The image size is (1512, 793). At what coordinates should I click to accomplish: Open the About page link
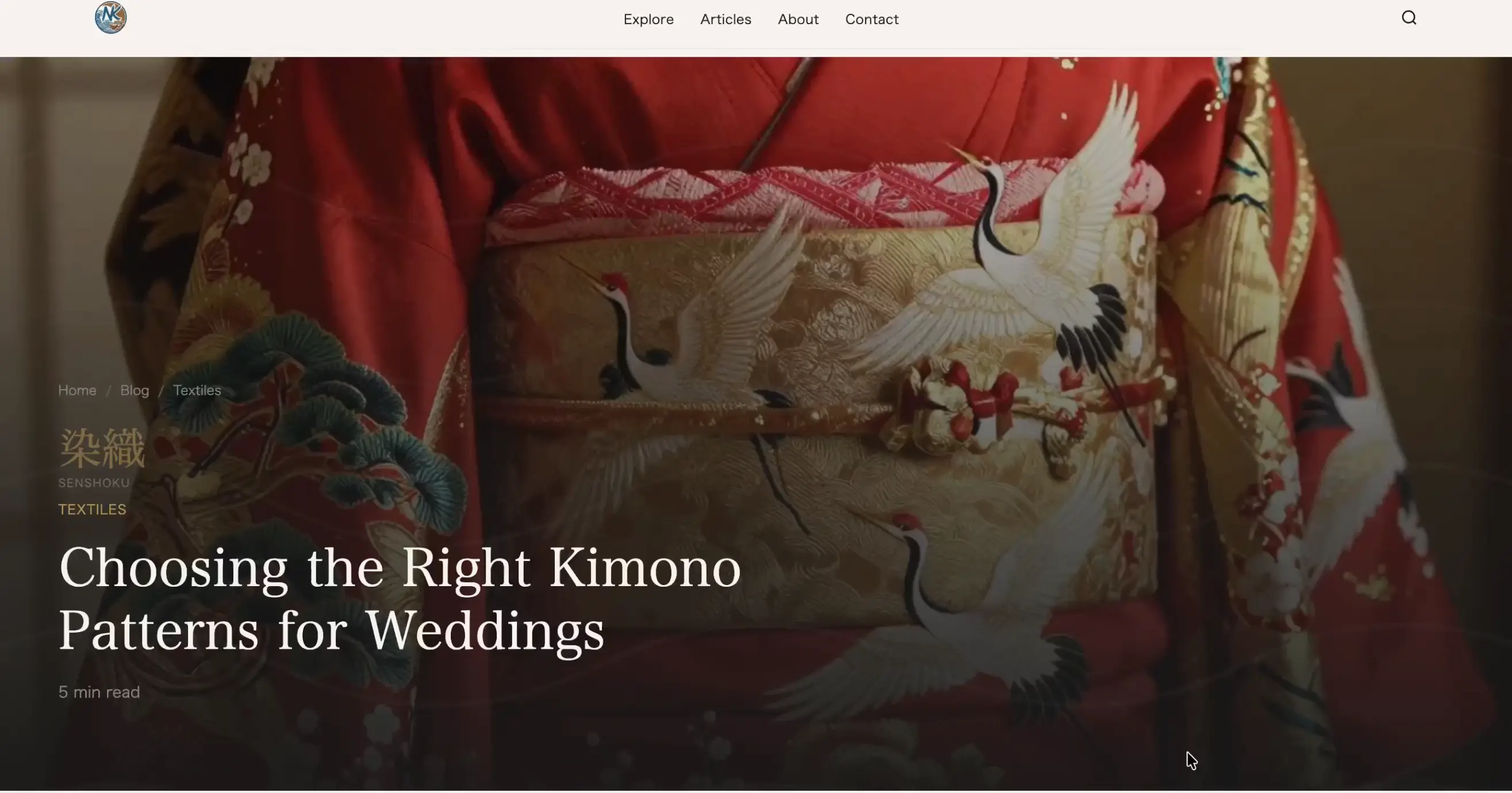coord(797,20)
